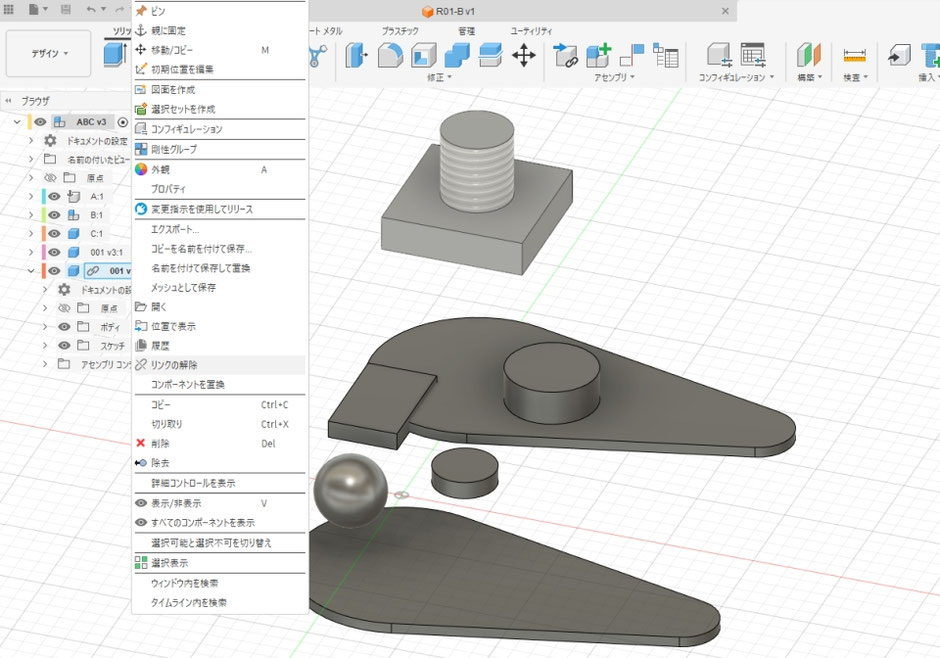The height and width of the screenshot is (658, 940).
Task: Open the 修正 panel dropdown arrow
Action: click(x=447, y=75)
